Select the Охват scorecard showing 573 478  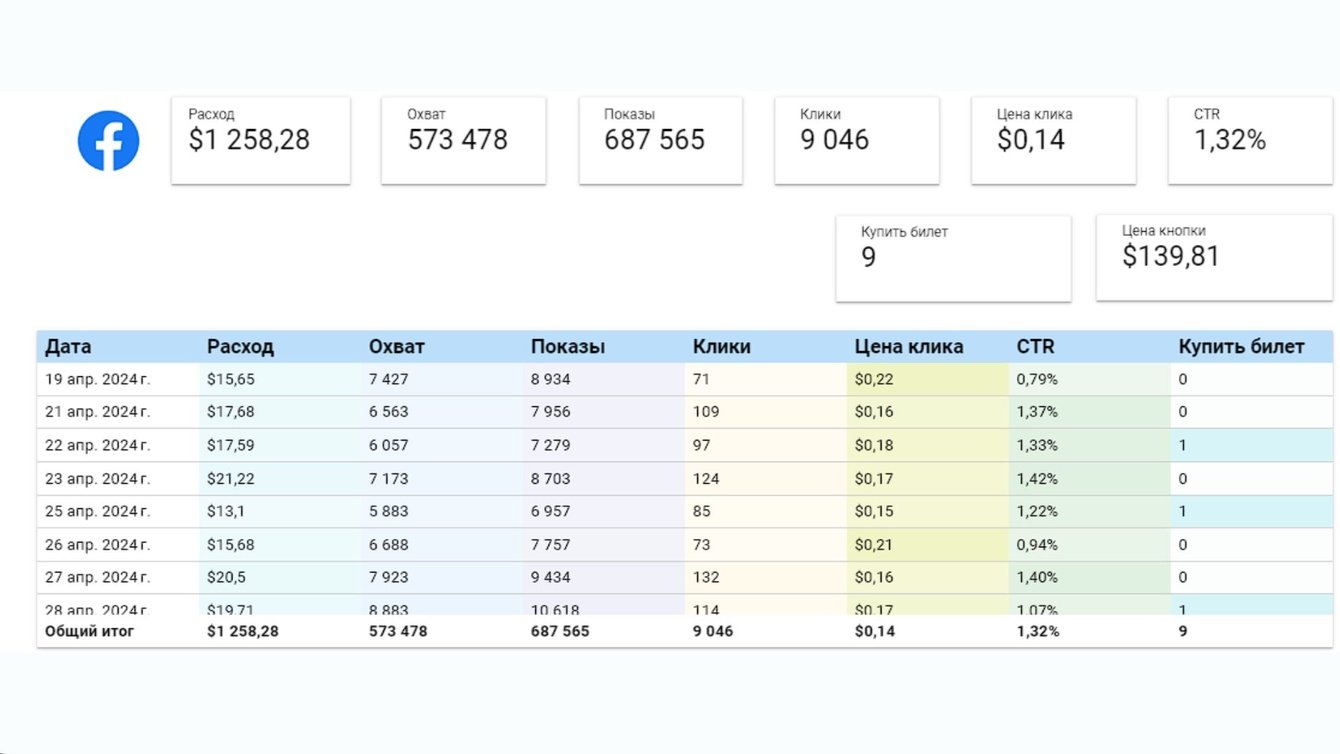click(463, 140)
